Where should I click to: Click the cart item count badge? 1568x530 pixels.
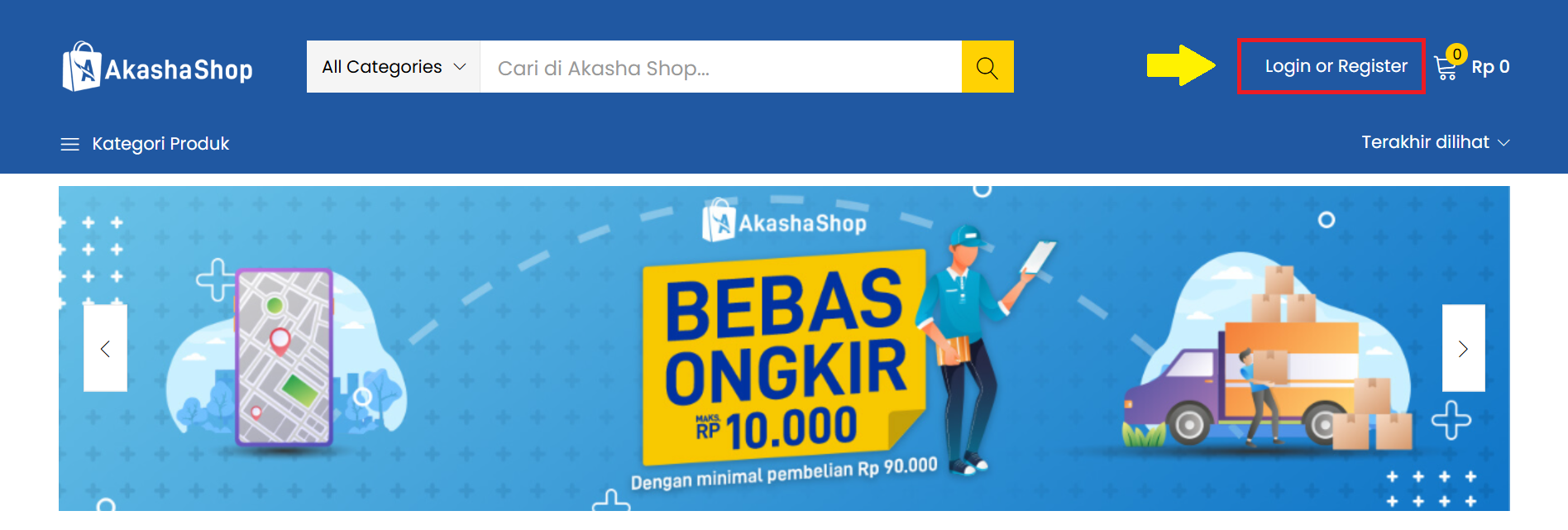[x=1457, y=54]
